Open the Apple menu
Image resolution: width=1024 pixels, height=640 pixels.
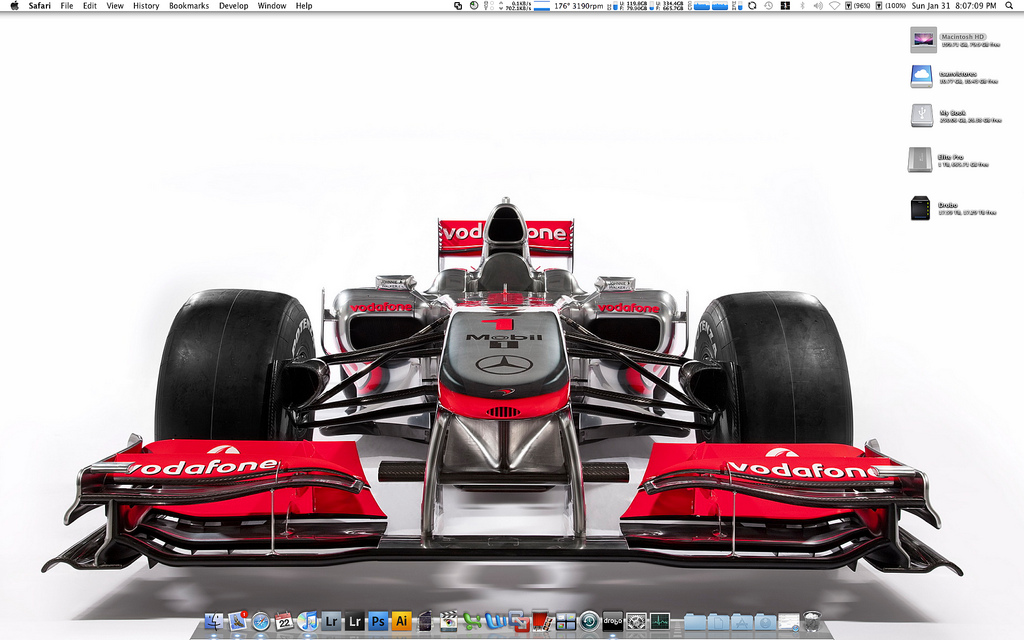[14, 6]
